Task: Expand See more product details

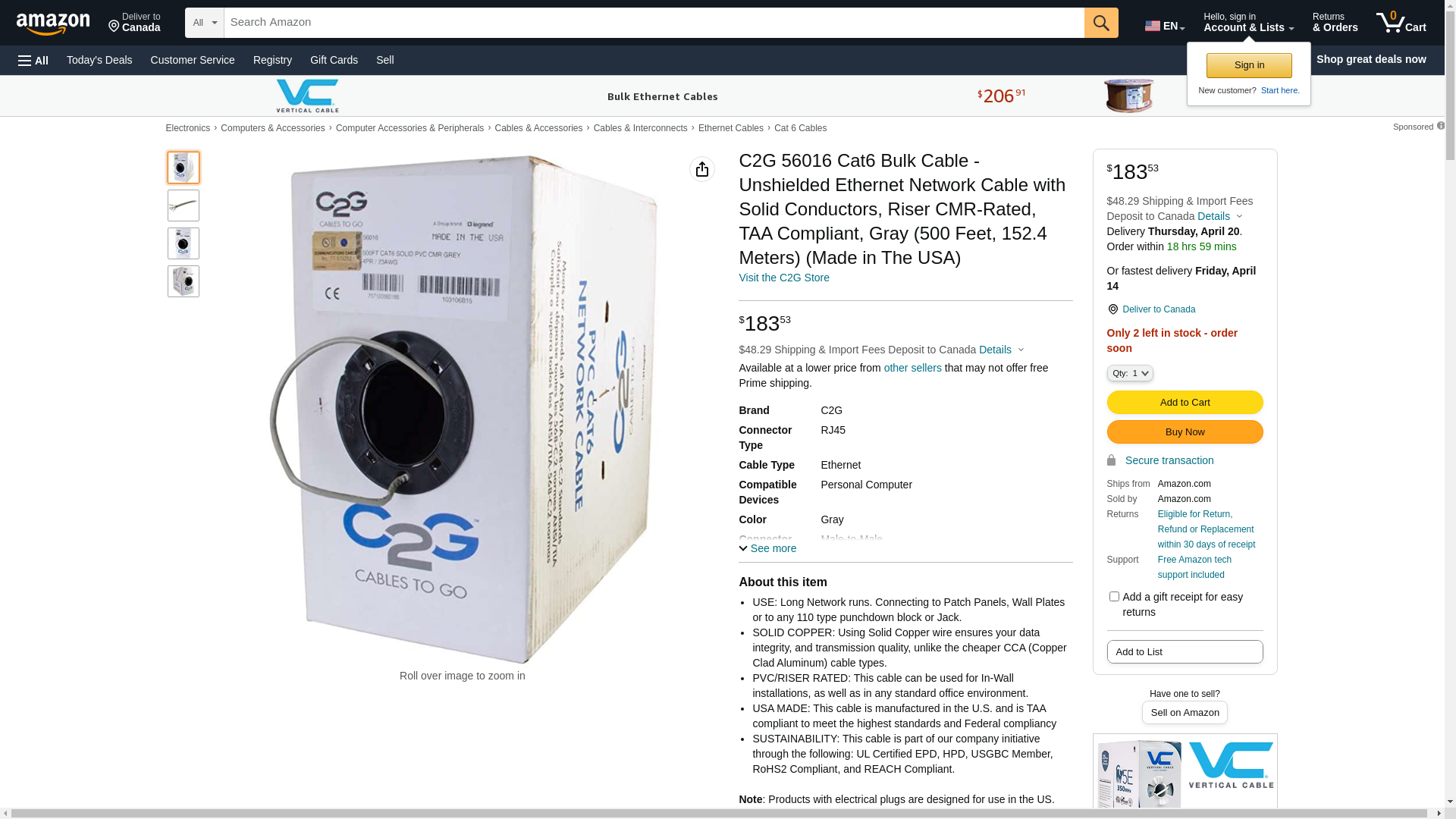Action: 767,548
